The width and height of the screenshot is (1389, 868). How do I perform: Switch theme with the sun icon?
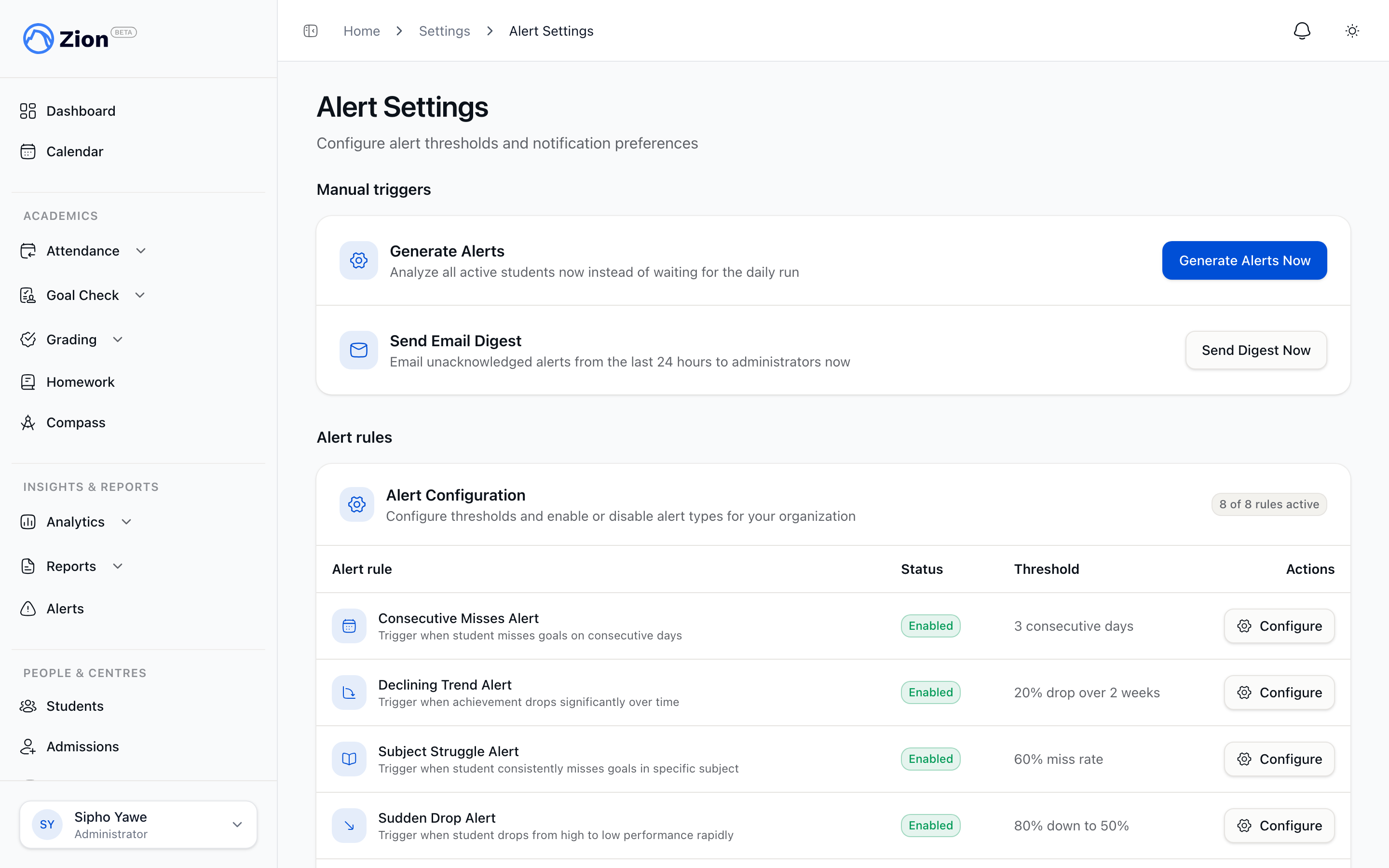click(x=1352, y=31)
